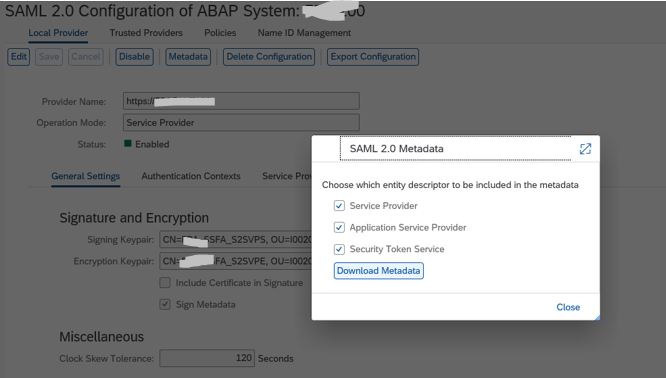Close the metadata dialog via Close link
Viewport: 666px width, 378px height.
click(x=568, y=307)
